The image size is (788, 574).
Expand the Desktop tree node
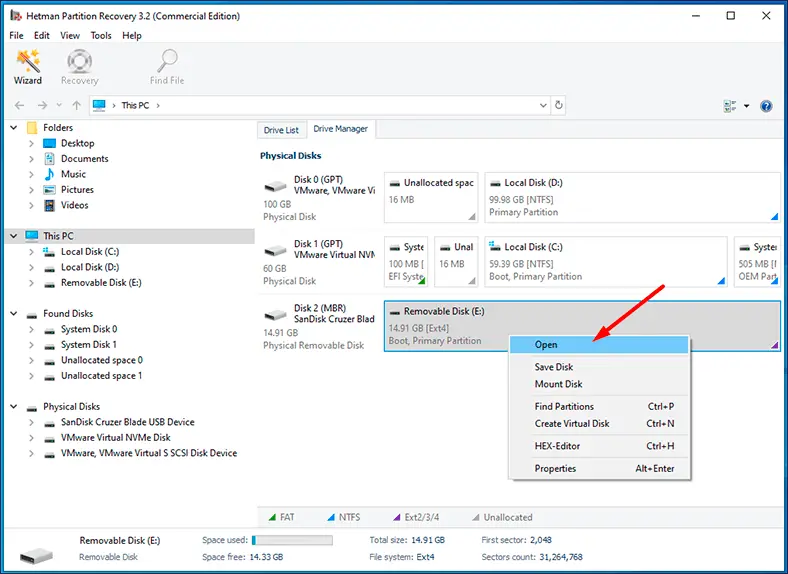tap(31, 143)
